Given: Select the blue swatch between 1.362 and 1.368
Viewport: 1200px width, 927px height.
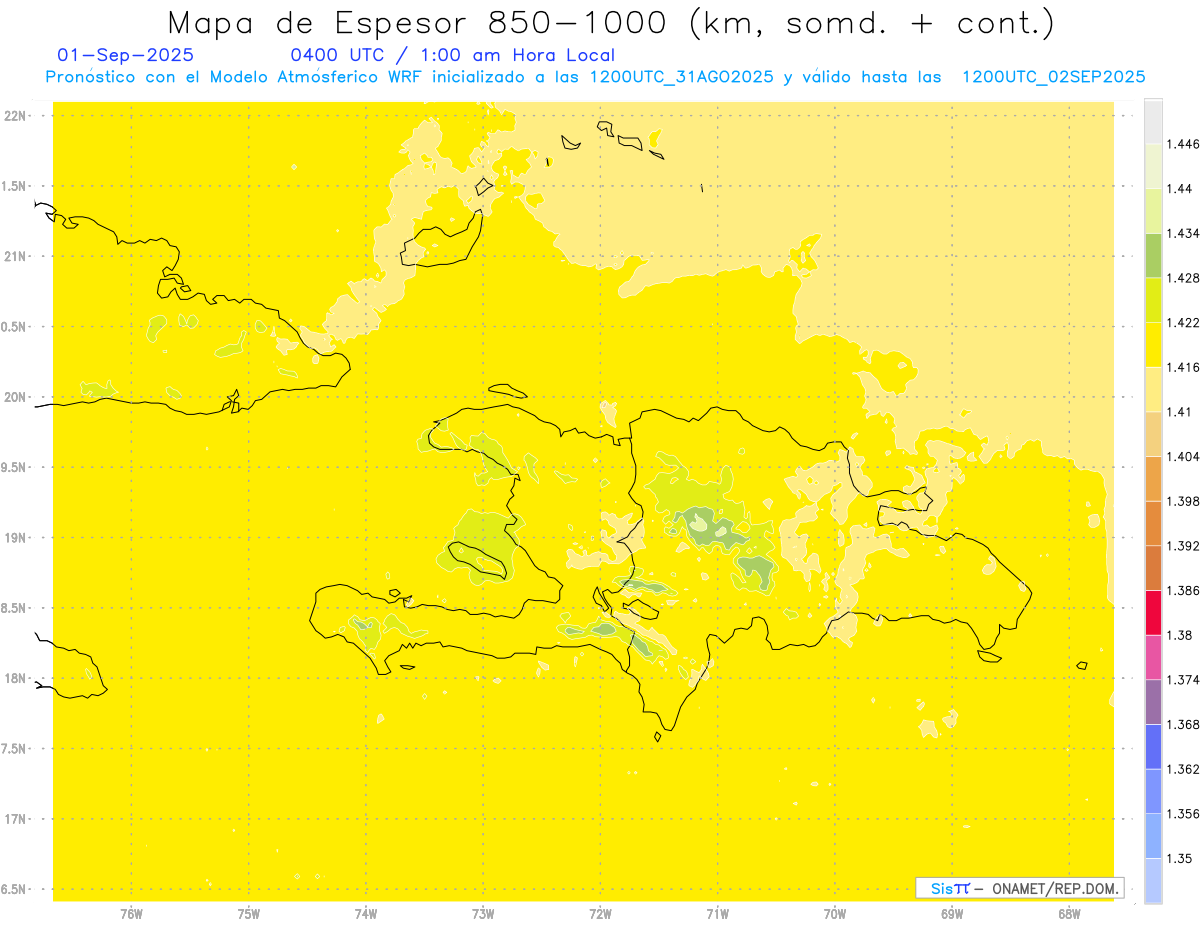Looking at the screenshot, I should click(x=1153, y=747).
